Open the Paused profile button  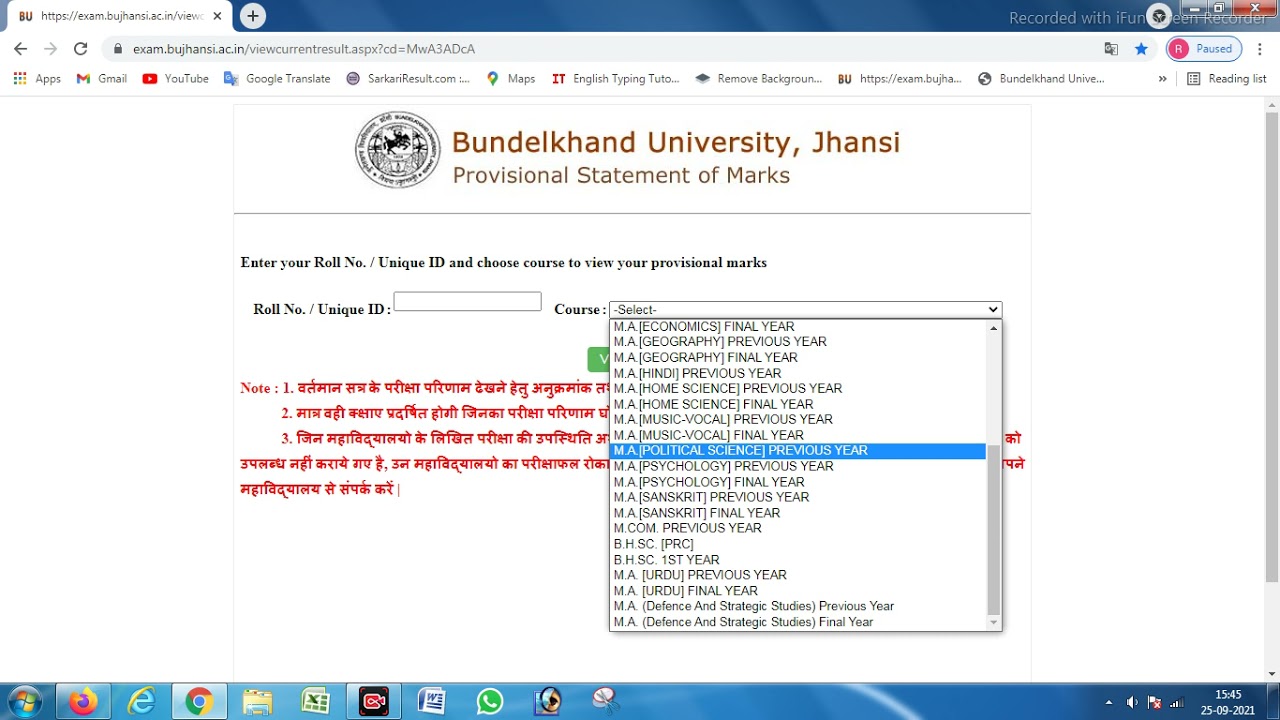(1204, 48)
